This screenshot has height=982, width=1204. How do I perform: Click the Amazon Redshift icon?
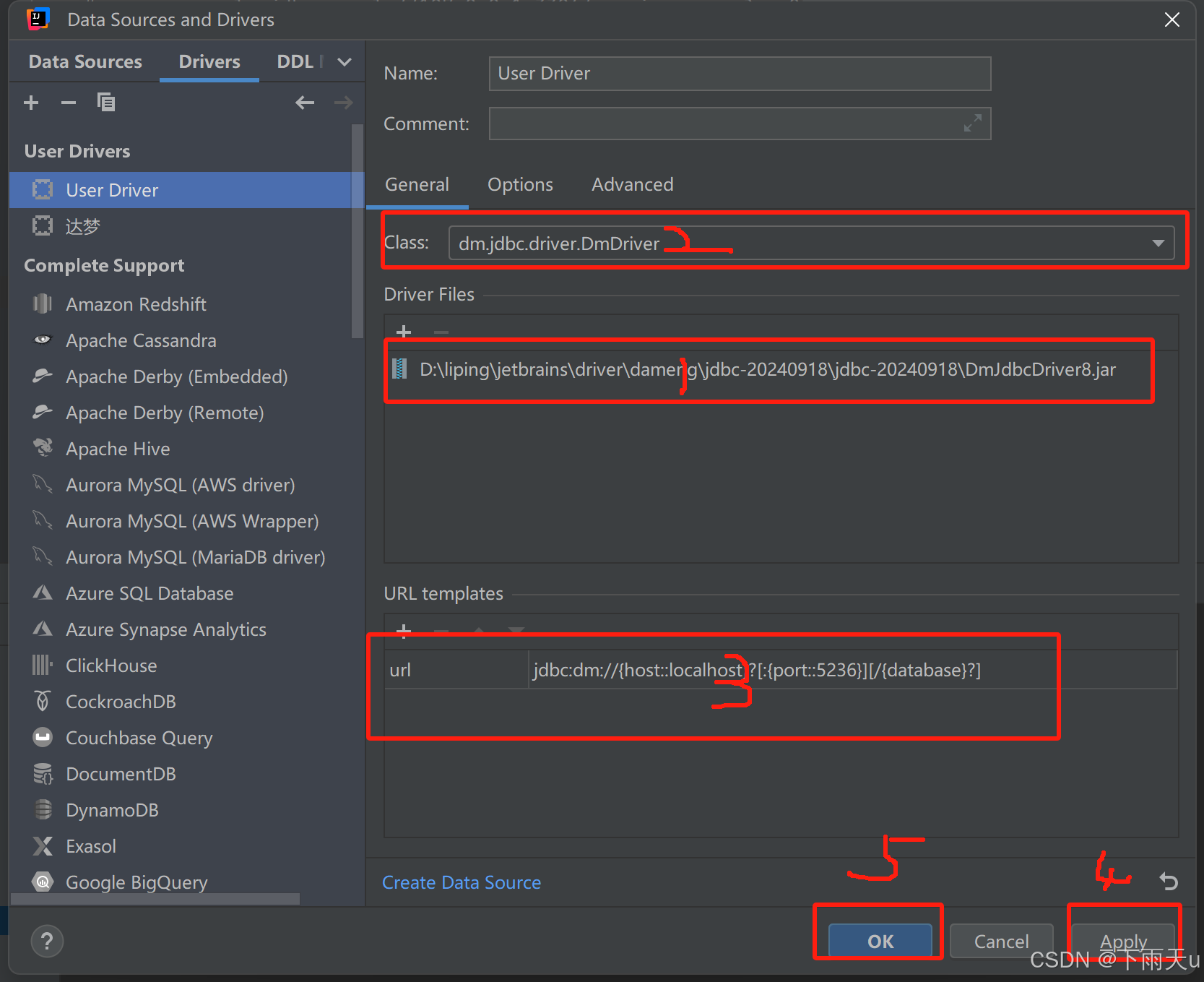[43, 303]
